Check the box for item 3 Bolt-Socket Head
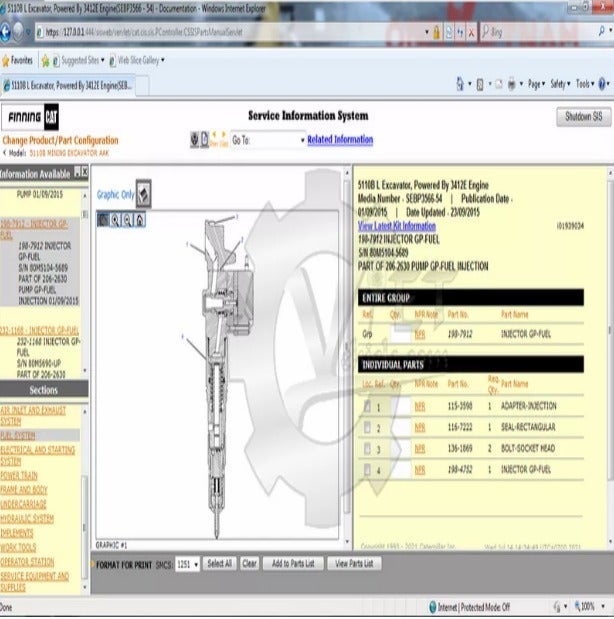The width and height of the screenshot is (614, 619). (368, 448)
